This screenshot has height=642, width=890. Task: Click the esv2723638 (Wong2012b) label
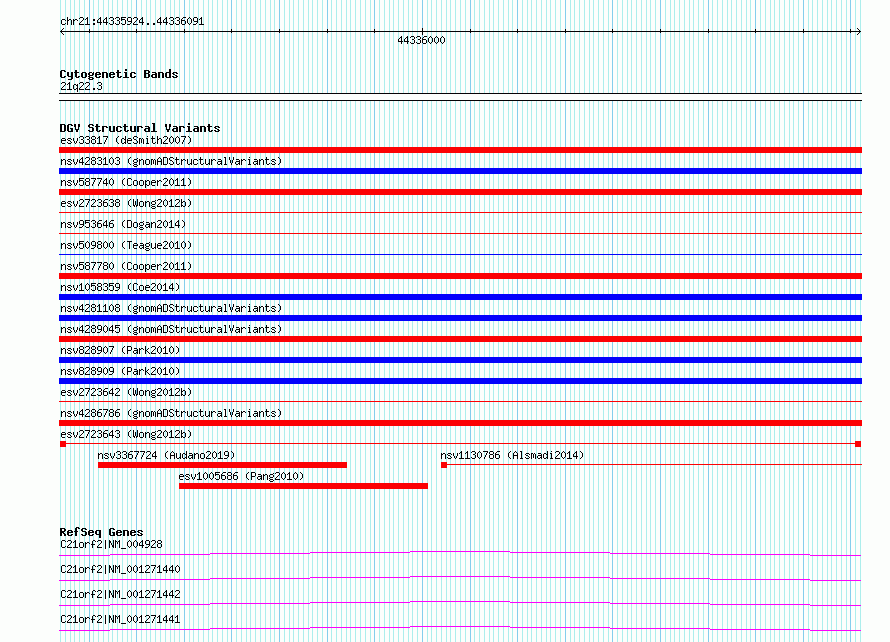pyautogui.click(x=126, y=203)
